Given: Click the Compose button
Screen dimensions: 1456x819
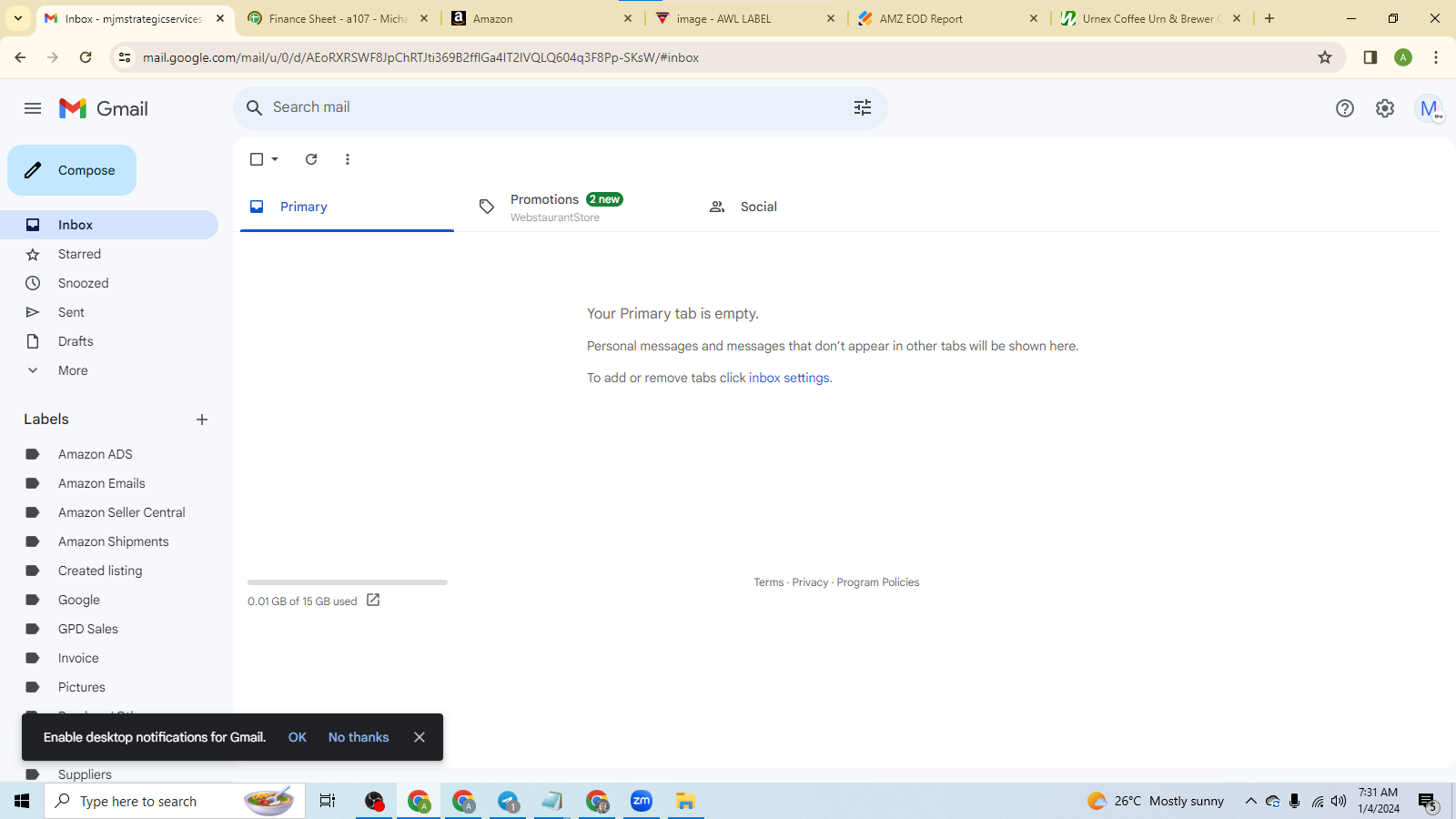Looking at the screenshot, I should pyautogui.click(x=72, y=170).
